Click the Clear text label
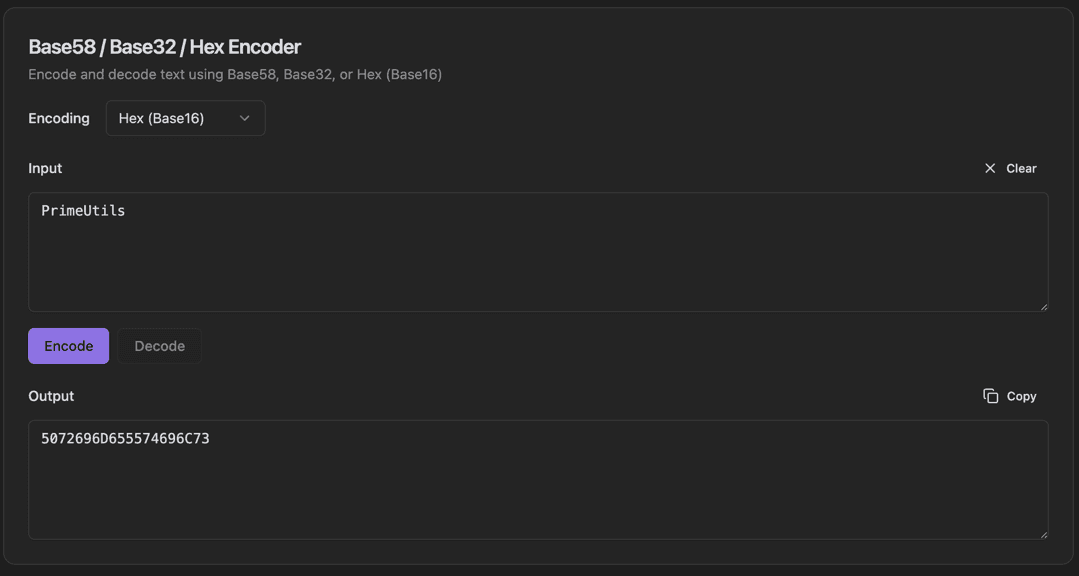Screen dimensions: 1079x576 pos(1021,168)
